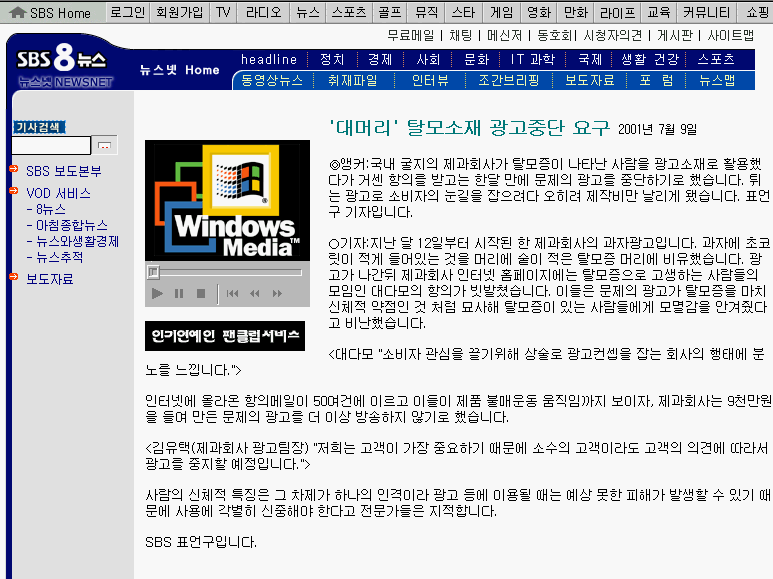Open the 게임 section
This screenshot has width=773, height=579.
502,12
